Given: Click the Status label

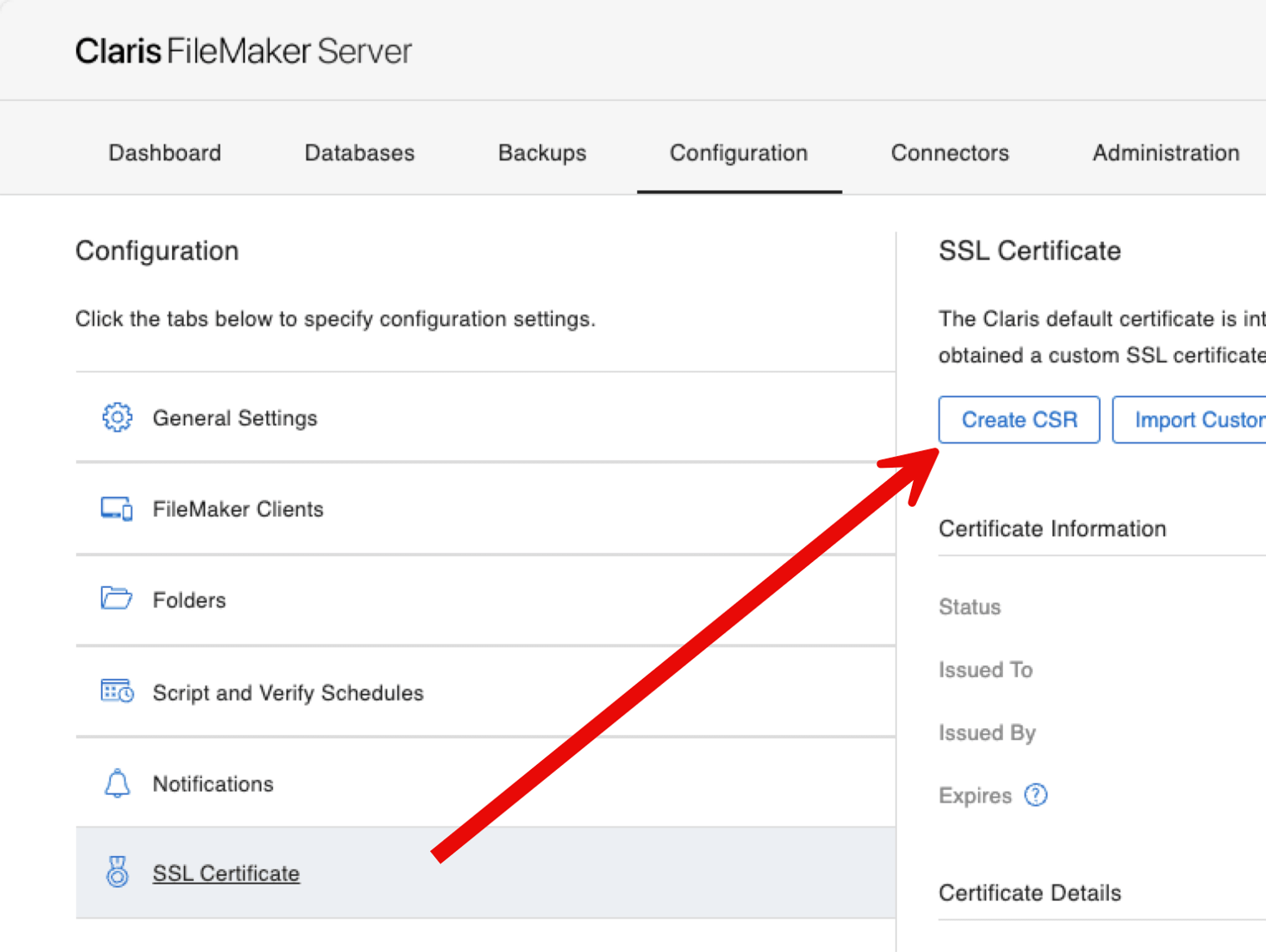Looking at the screenshot, I should pos(970,606).
